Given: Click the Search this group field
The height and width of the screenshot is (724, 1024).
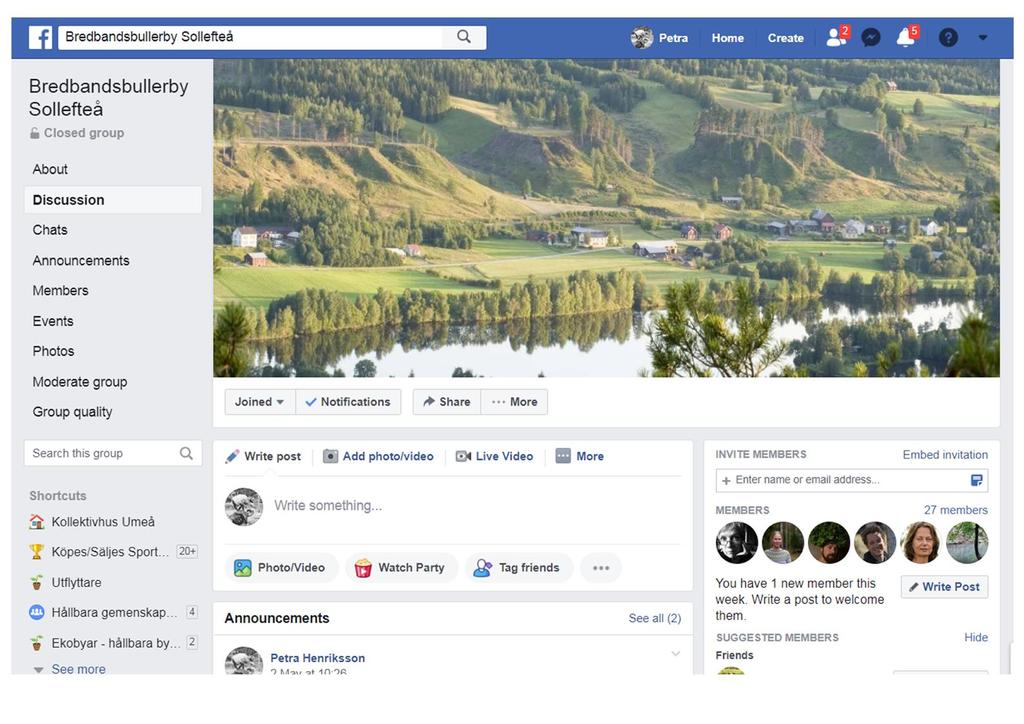Looking at the screenshot, I should [x=113, y=453].
